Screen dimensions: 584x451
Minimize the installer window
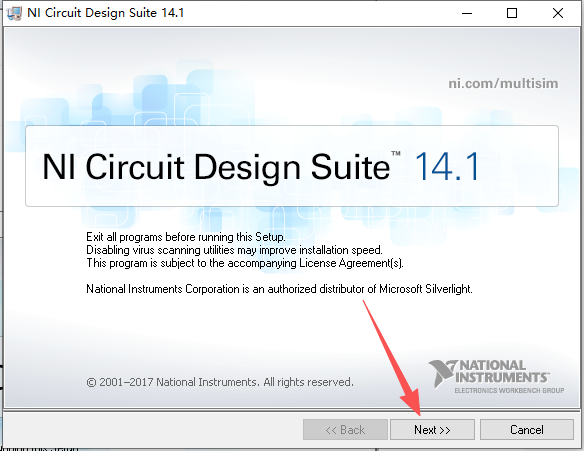tap(467, 13)
